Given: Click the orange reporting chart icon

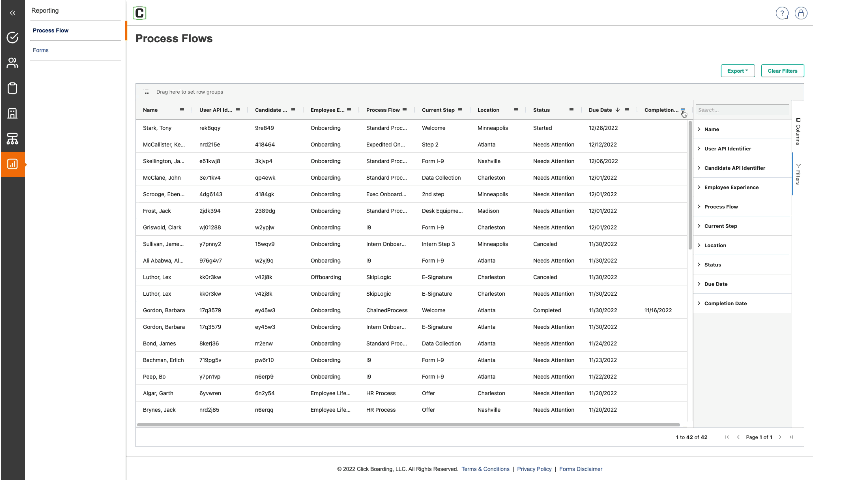Looking at the screenshot, I should coord(12,163).
